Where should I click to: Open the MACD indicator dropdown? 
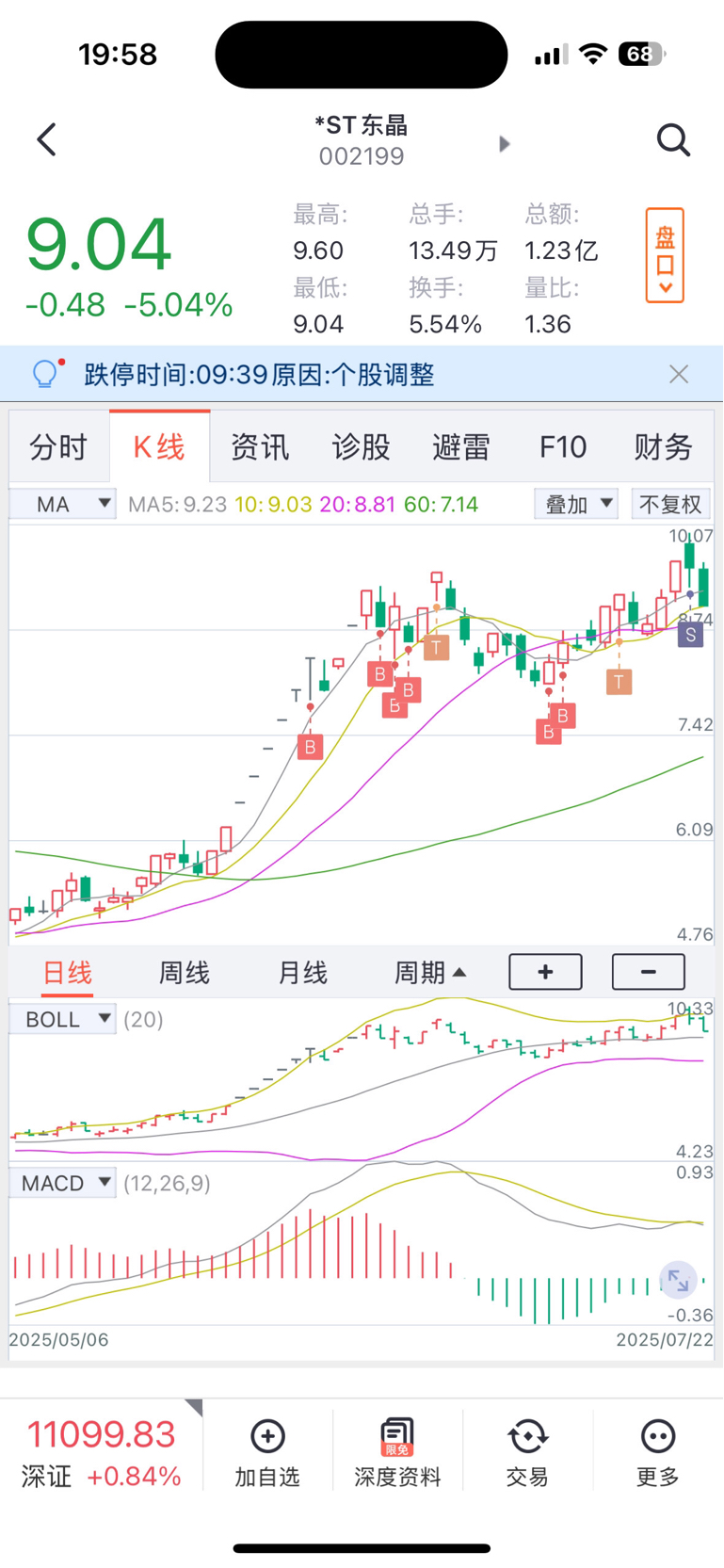pos(62,1183)
